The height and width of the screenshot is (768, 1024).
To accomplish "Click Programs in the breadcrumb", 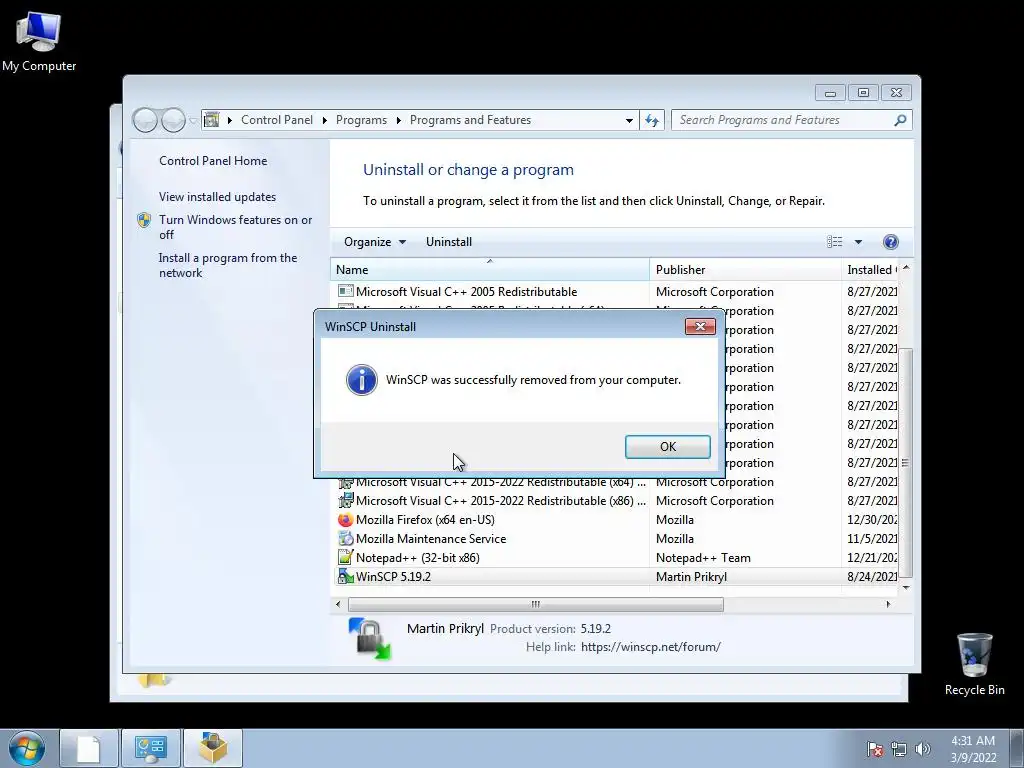I will coord(361,120).
